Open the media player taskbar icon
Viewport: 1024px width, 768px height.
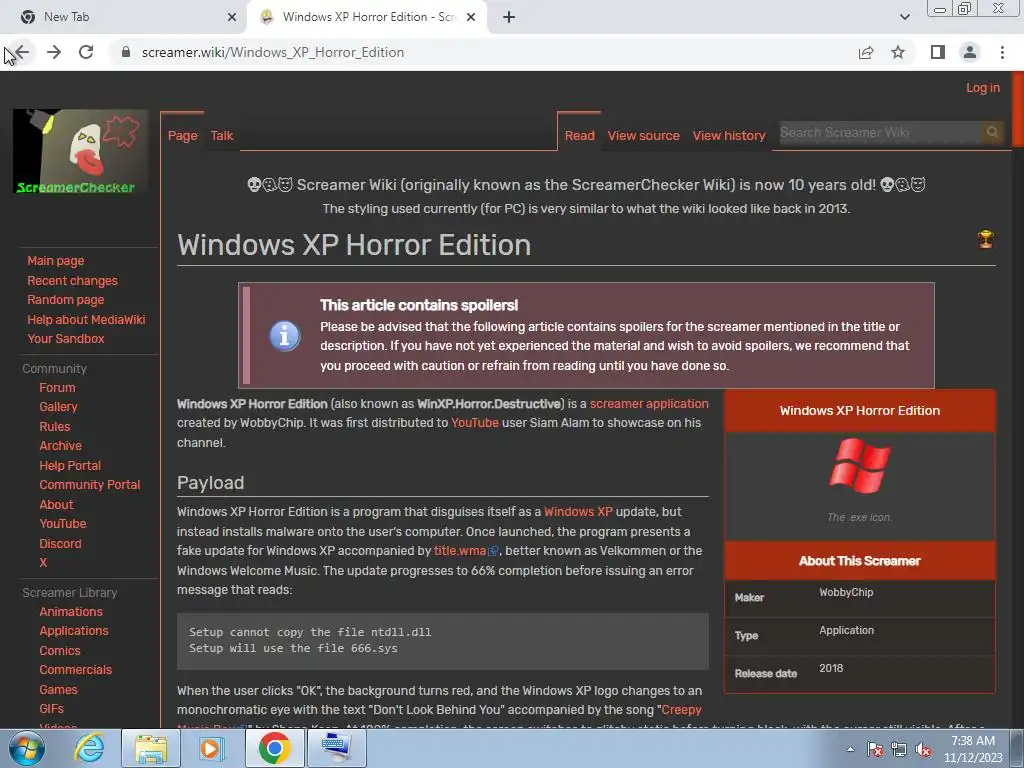(x=211, y=748)
